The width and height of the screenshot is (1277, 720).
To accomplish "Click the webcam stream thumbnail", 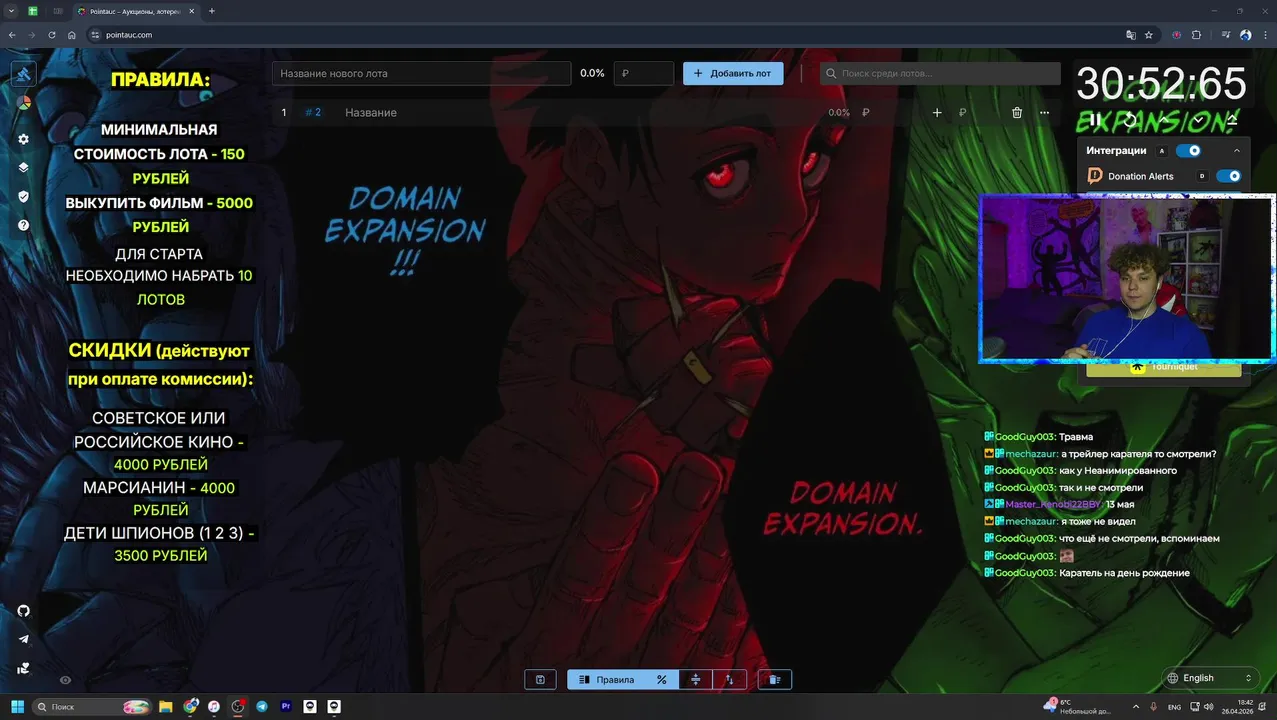I will click(1127, 278).
